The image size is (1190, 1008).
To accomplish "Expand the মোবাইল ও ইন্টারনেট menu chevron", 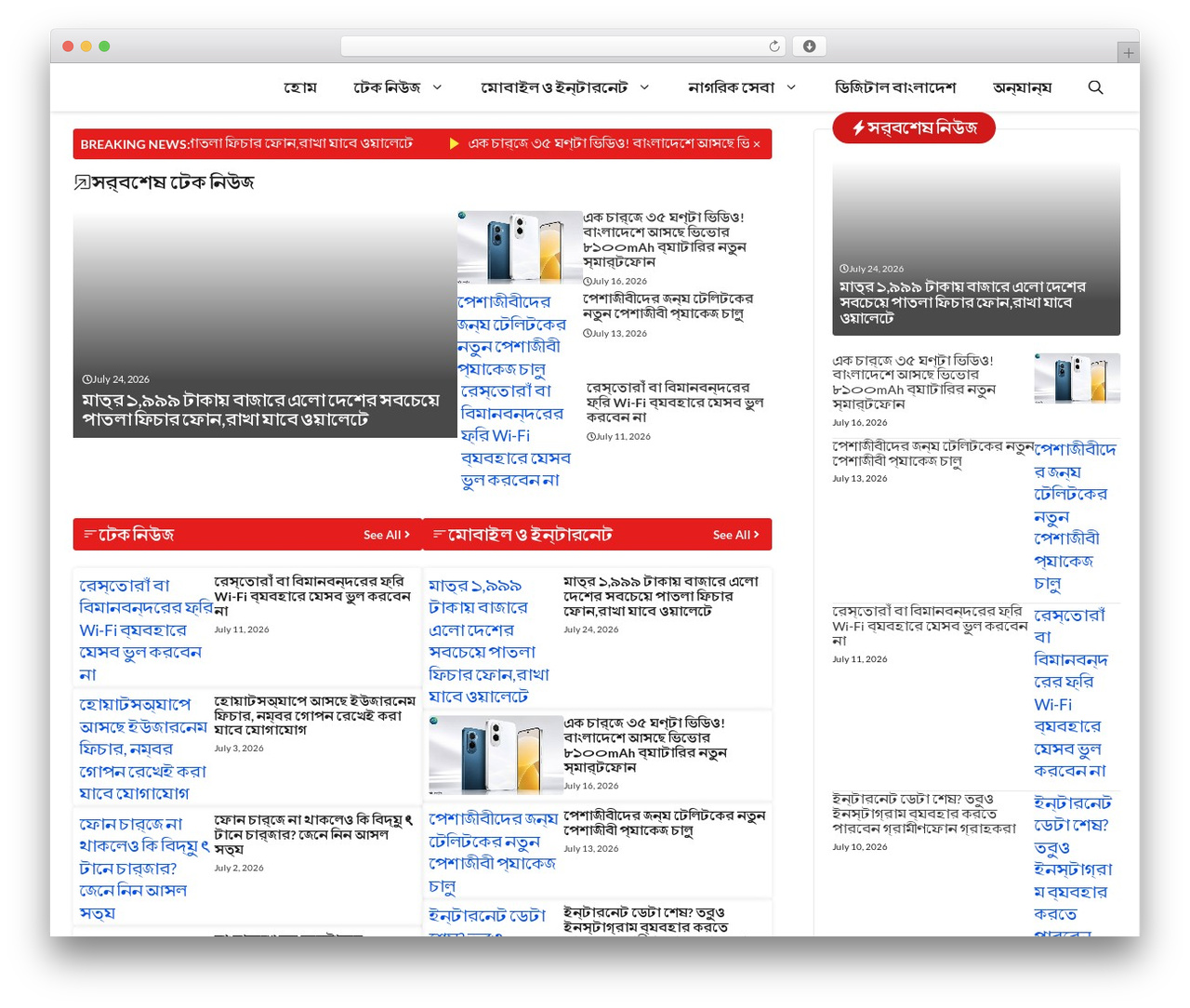I will tap(644, 87).
